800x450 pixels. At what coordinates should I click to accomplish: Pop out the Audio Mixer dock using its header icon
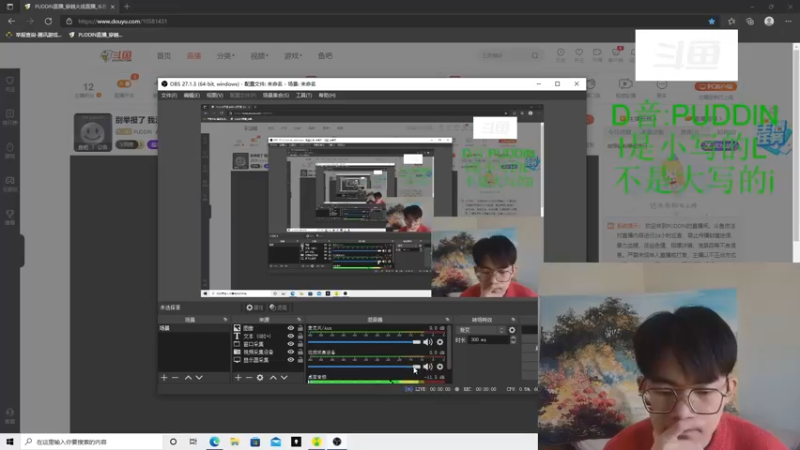[x=447, y=319]
